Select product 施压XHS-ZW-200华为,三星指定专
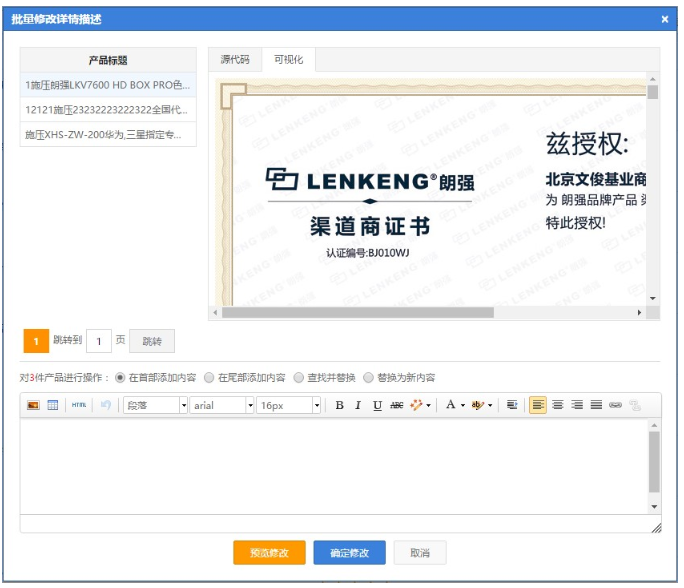Image resolution: width=684 pixels, height=588 pixels. coord(108,134)
